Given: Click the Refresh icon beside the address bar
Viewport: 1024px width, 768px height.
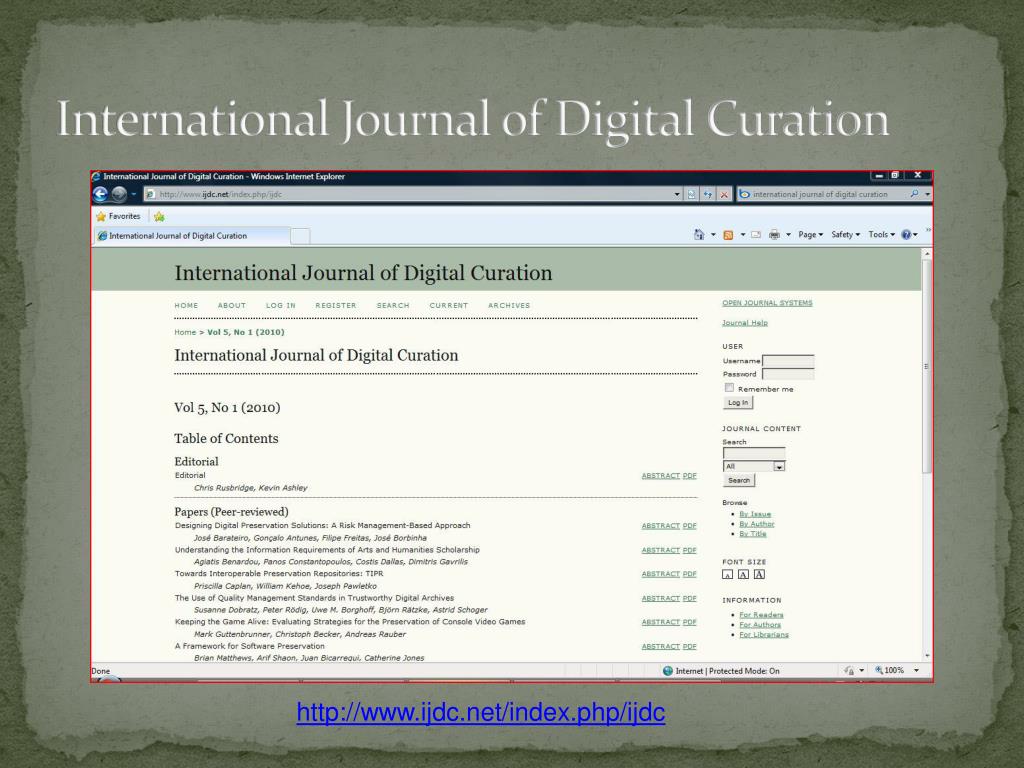Looking at the screenshot, I should (x=708, y=194).
